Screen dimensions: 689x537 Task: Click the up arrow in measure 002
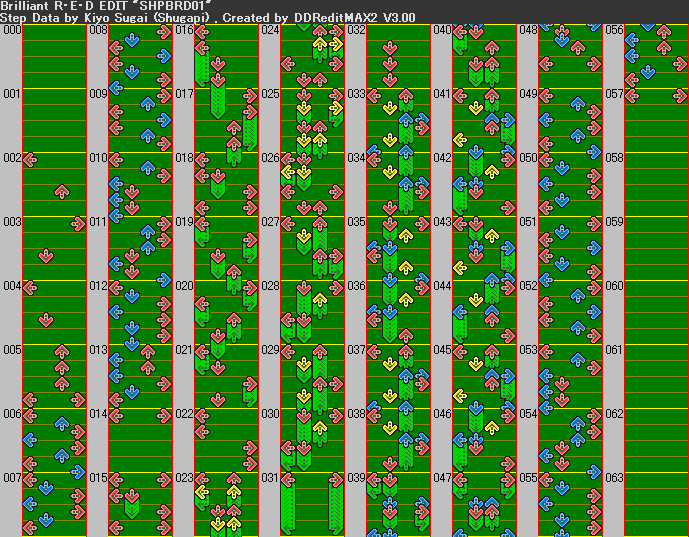(x=62, y=192)
